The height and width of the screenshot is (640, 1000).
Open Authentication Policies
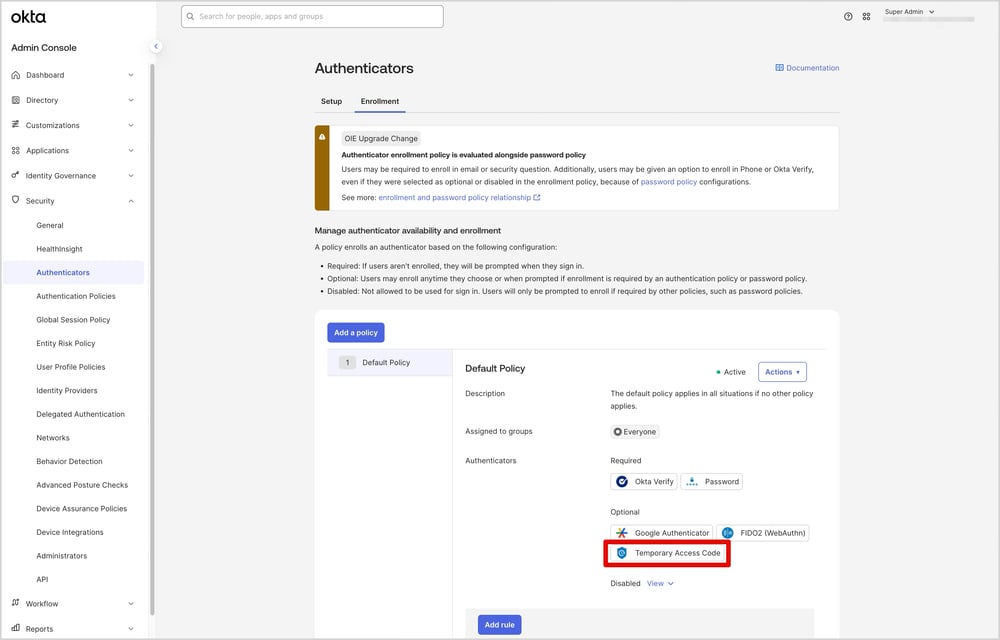[76, 296]
